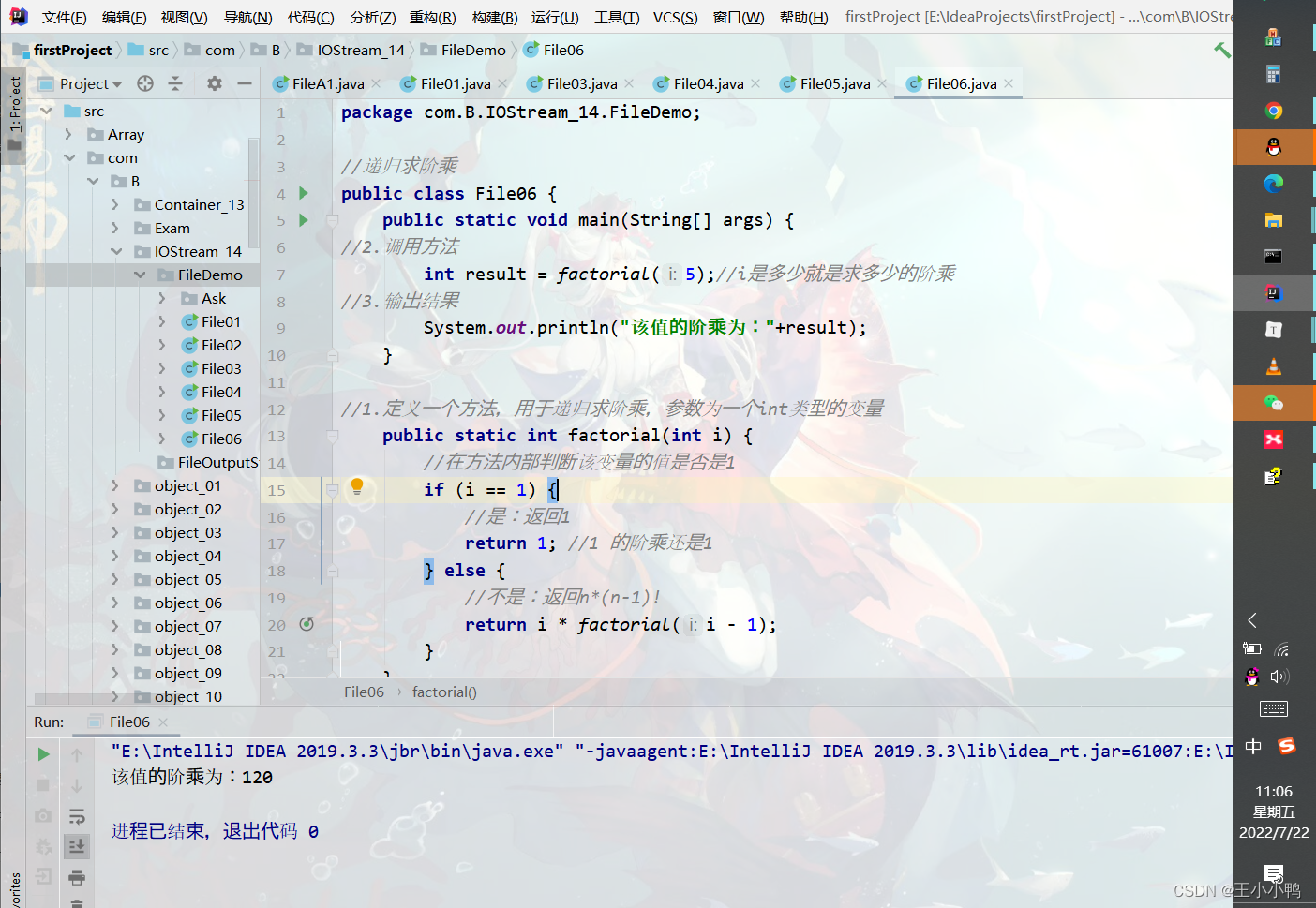Click the run gutter arrow beside class File06

pyautogui.click(x=304, y=193)
